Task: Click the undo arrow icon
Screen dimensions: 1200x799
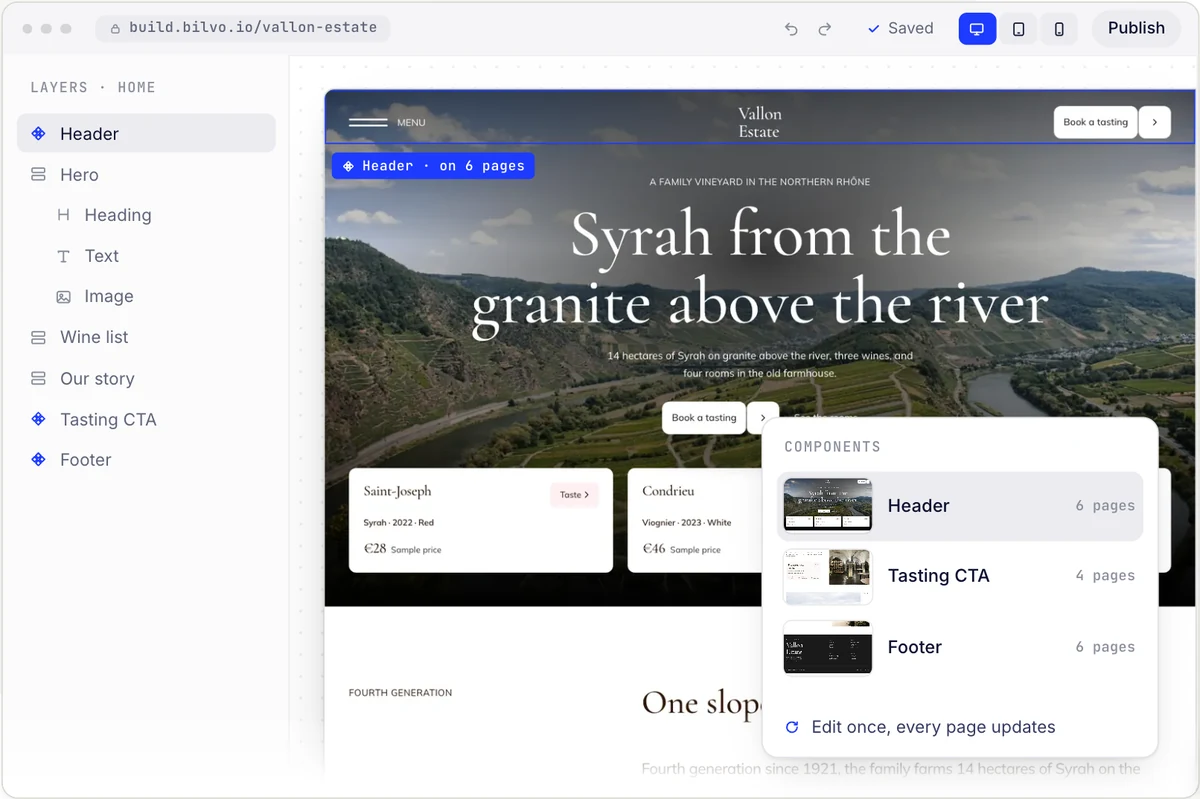Action: point(791,29)
